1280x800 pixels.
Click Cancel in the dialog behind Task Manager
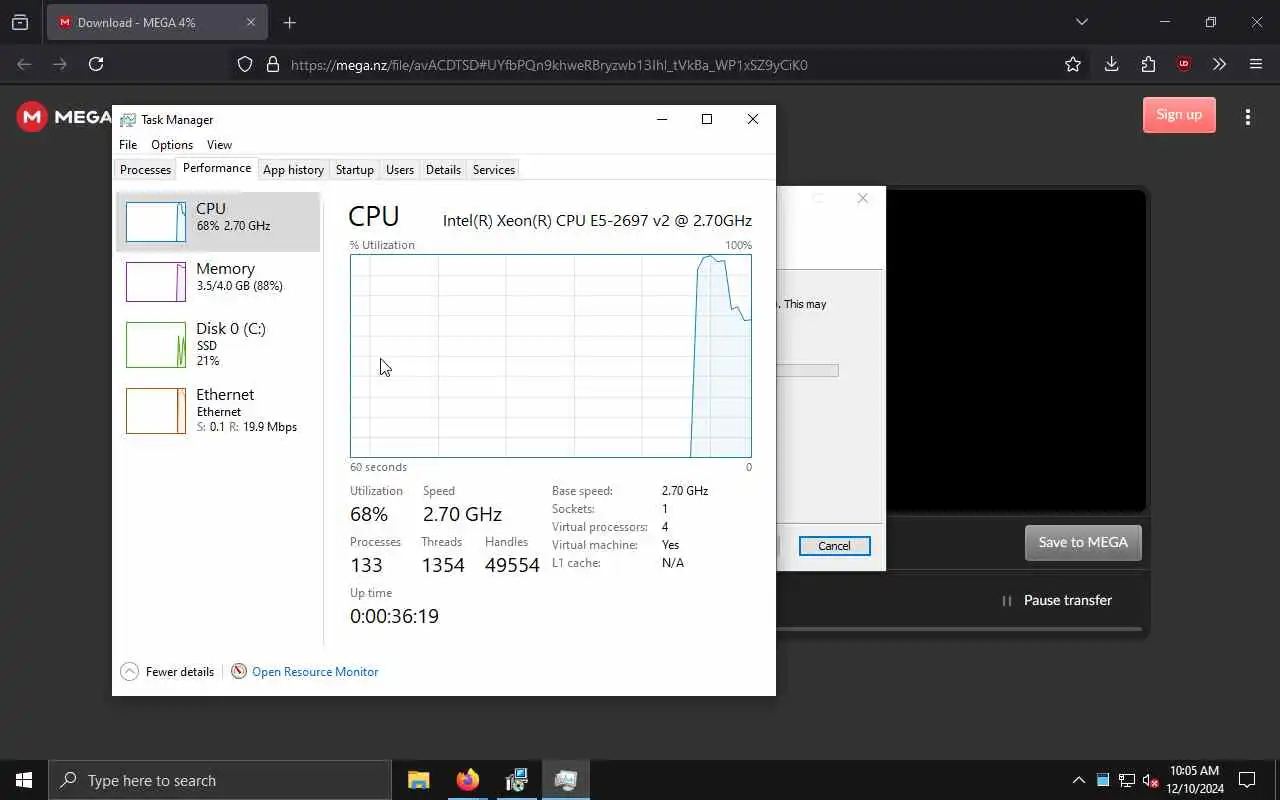click(x=834, y=546)
